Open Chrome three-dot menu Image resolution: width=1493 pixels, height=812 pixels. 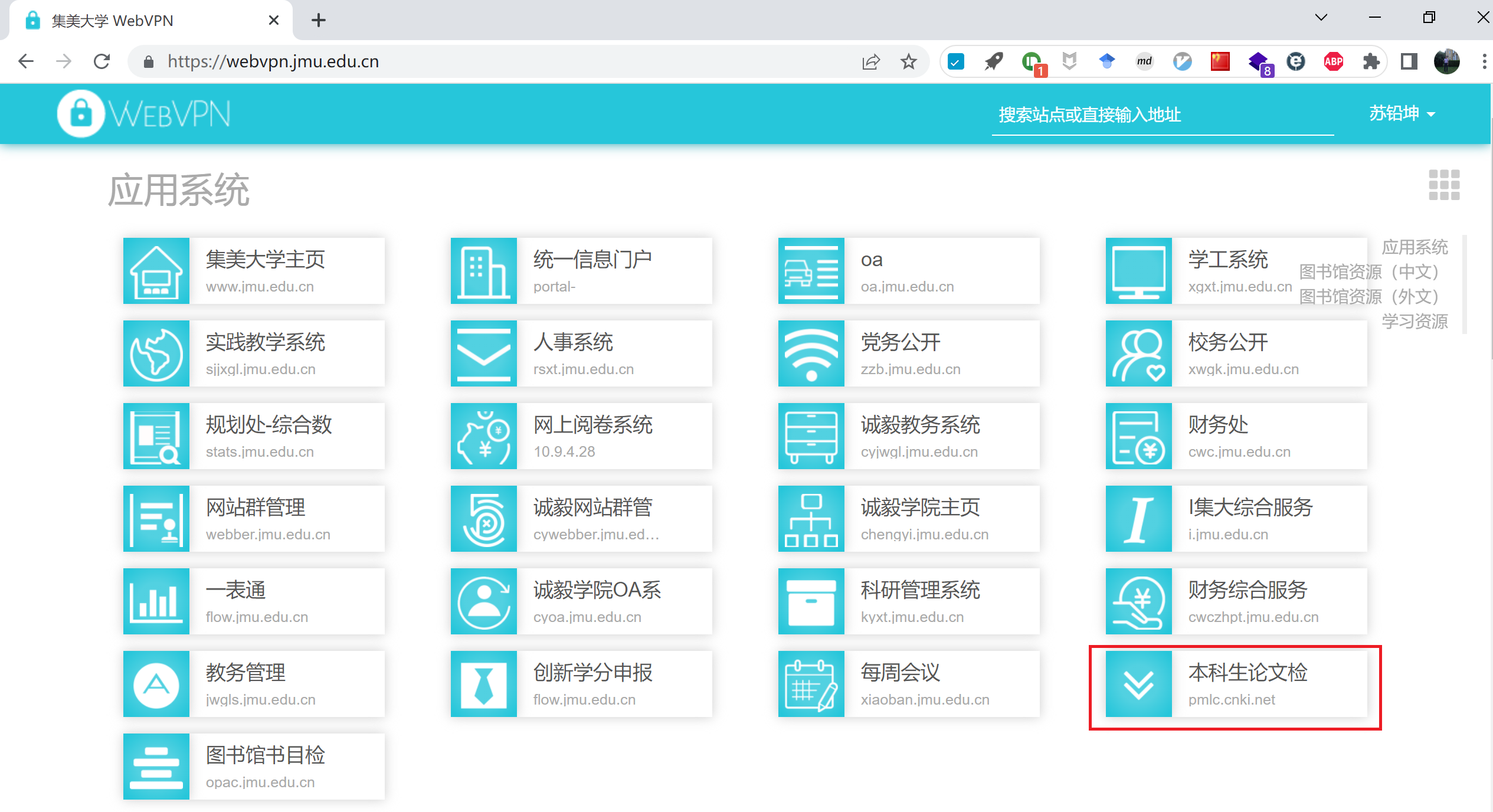(x=1484, y=61)
